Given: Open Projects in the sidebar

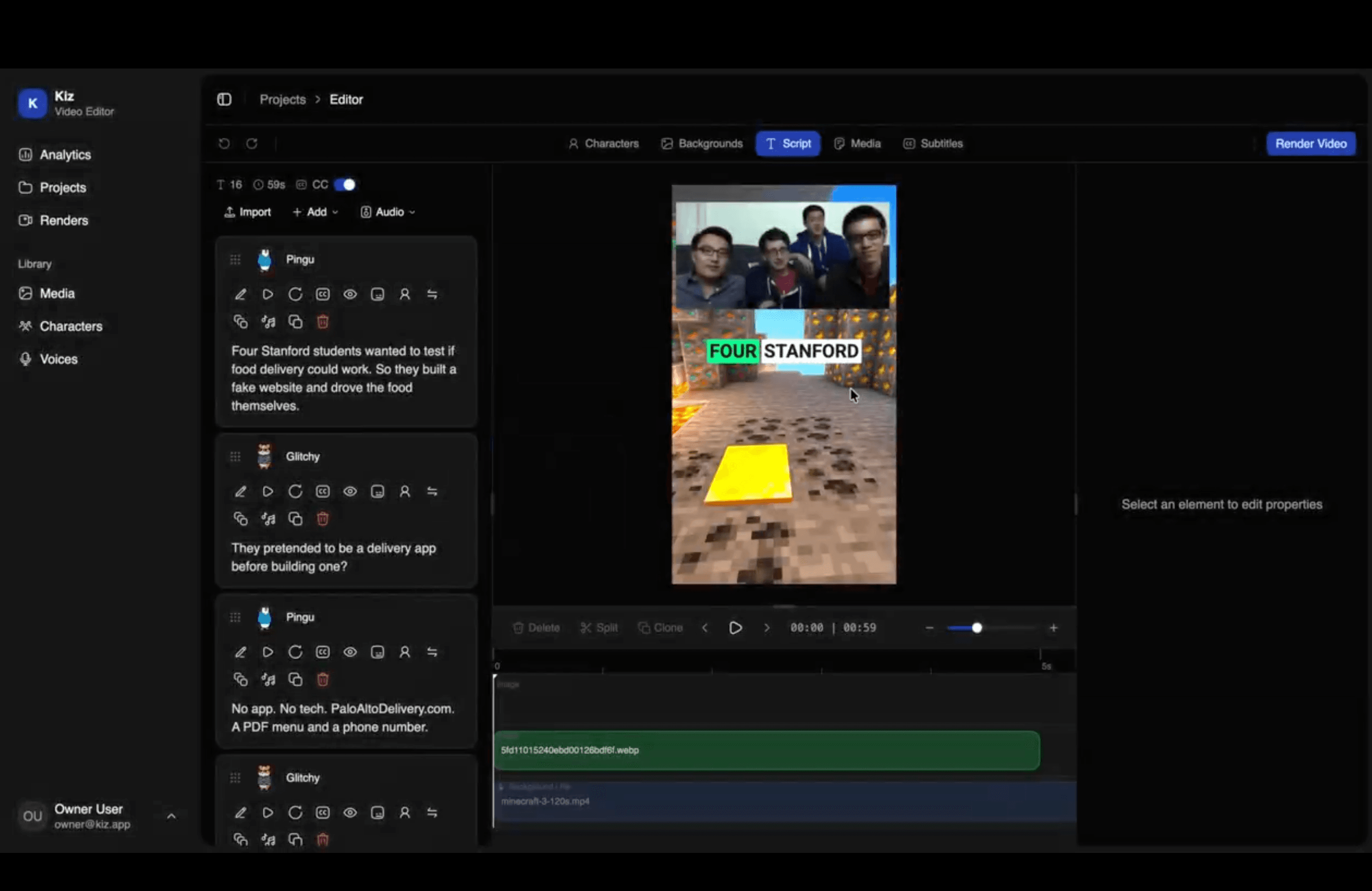Looking at the screenshot, I should coord(53,187).
